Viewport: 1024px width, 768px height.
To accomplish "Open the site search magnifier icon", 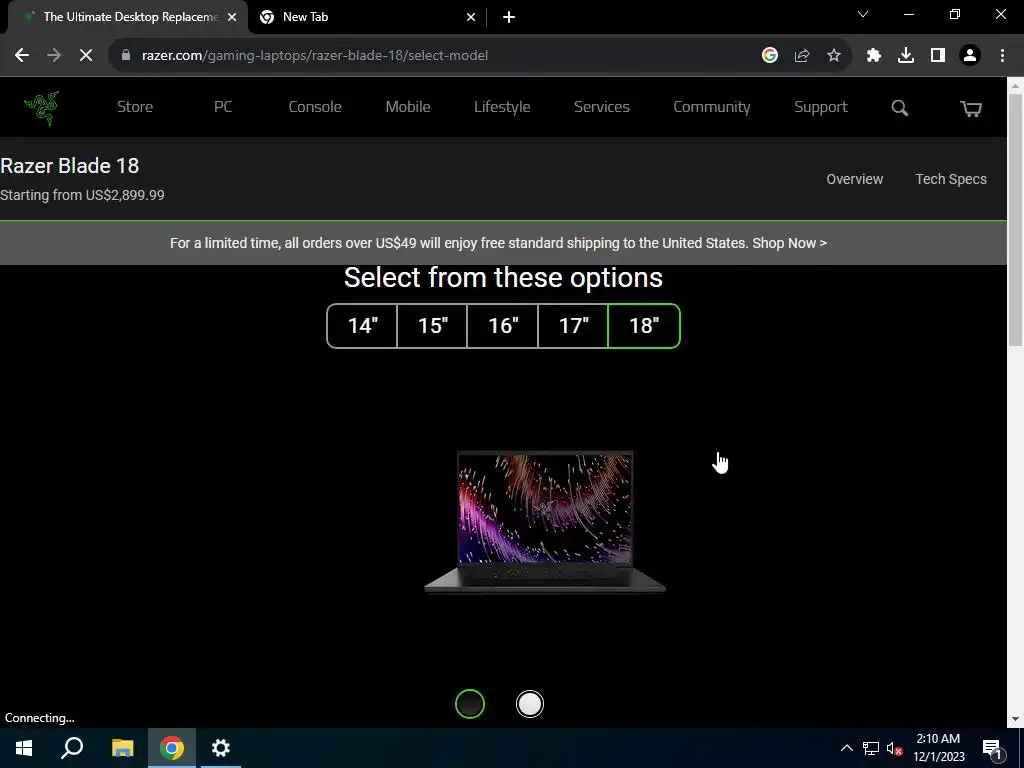I will tap(900, 108).
